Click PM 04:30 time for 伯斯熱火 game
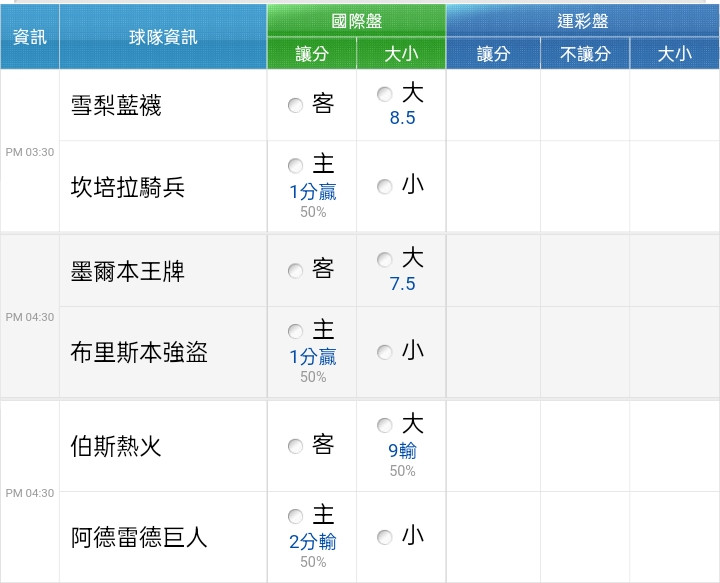The width and height of the screenshot is (720, 583). (30, 493)
